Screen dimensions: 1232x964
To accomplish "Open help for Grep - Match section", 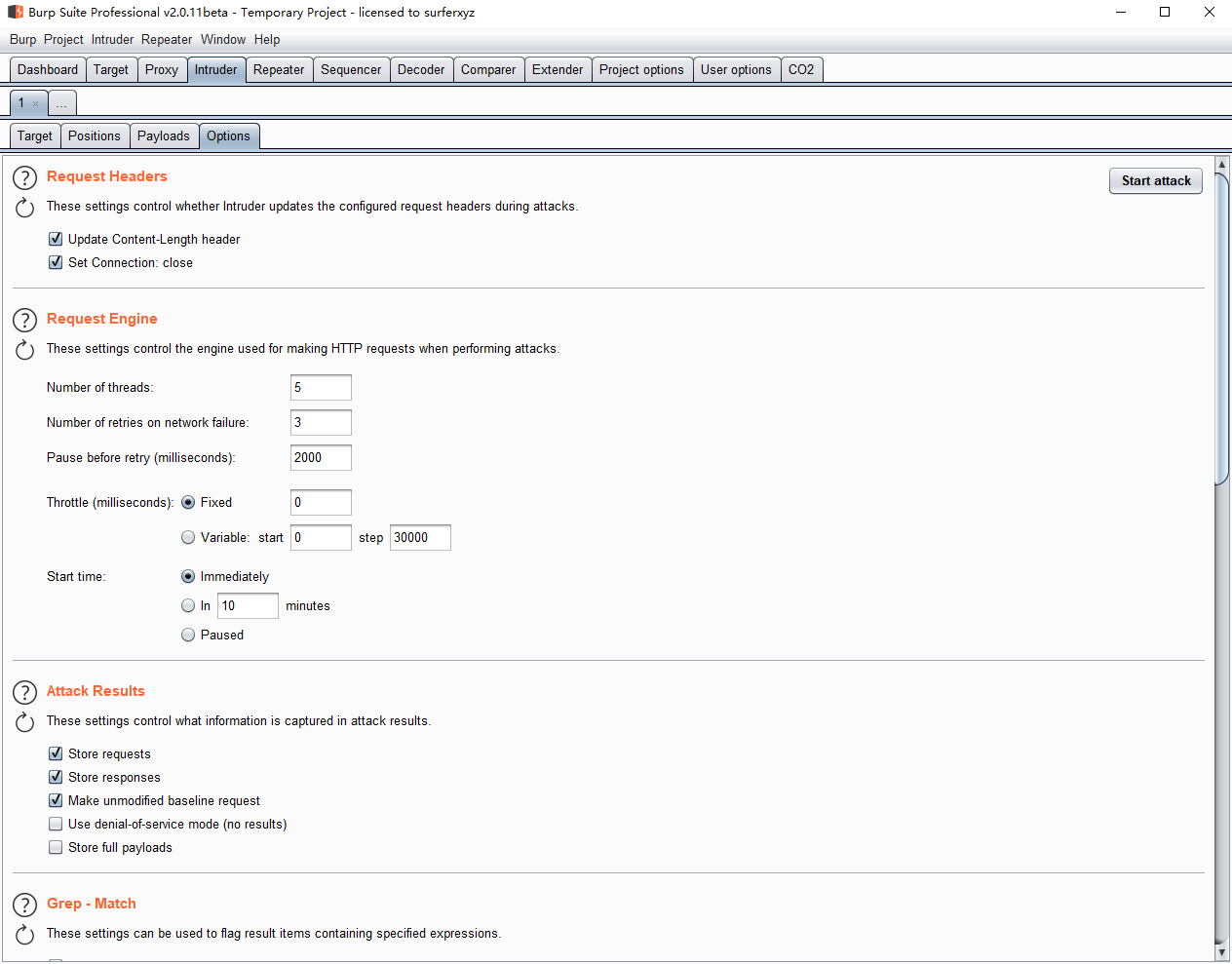I will [x=24, y=905].
